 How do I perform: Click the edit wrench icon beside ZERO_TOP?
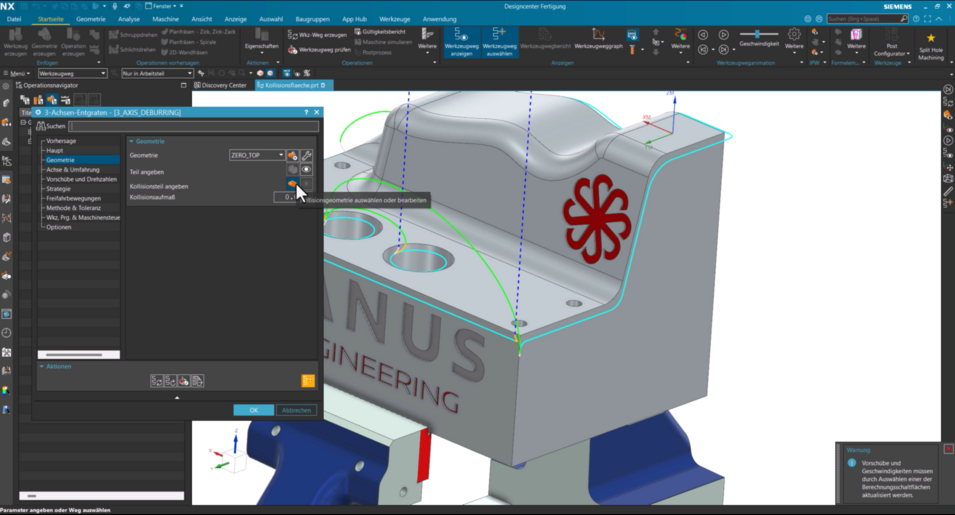point(306,156)
